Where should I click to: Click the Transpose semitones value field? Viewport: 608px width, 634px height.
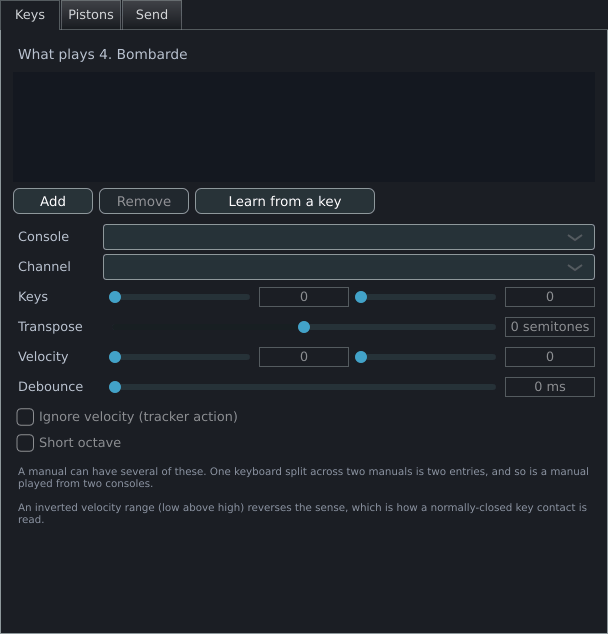pos(550,327)
